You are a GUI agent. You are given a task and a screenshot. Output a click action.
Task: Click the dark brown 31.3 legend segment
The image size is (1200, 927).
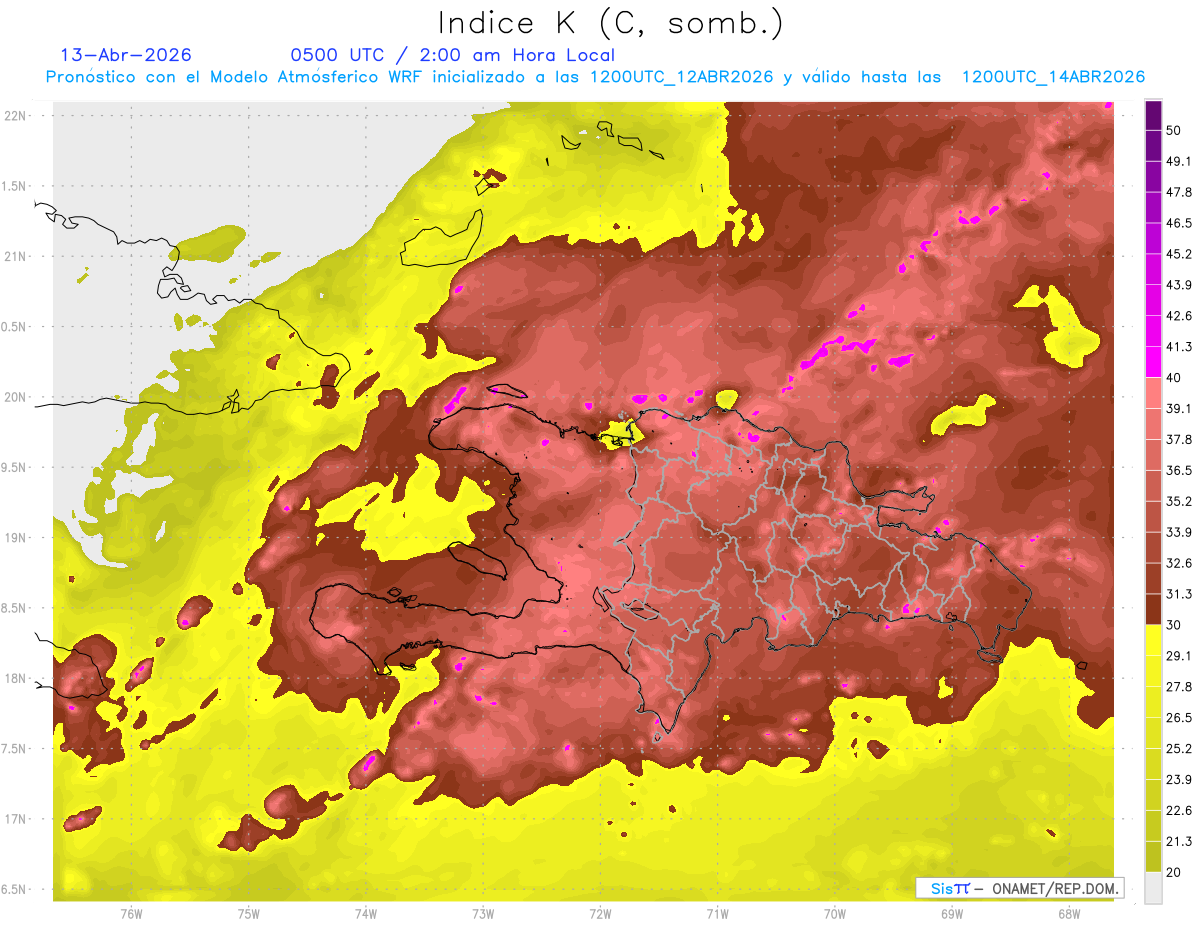1153,609
